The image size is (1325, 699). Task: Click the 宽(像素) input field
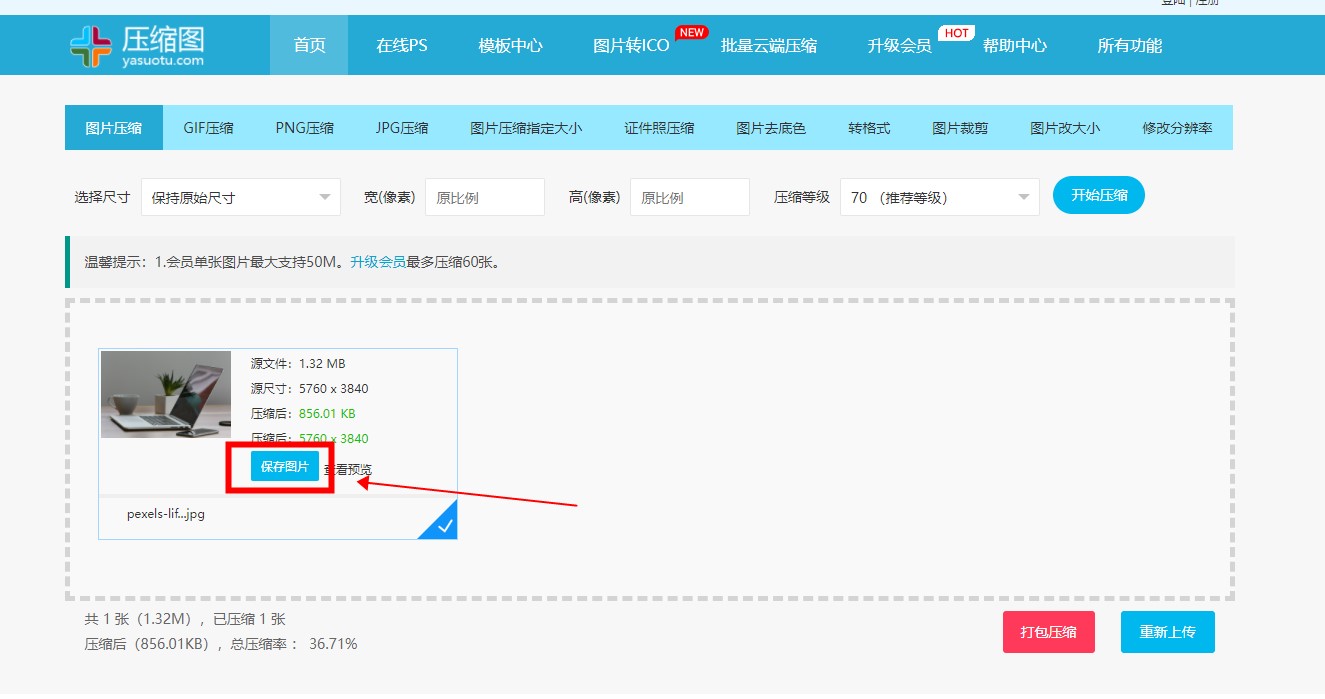[484, 198]
